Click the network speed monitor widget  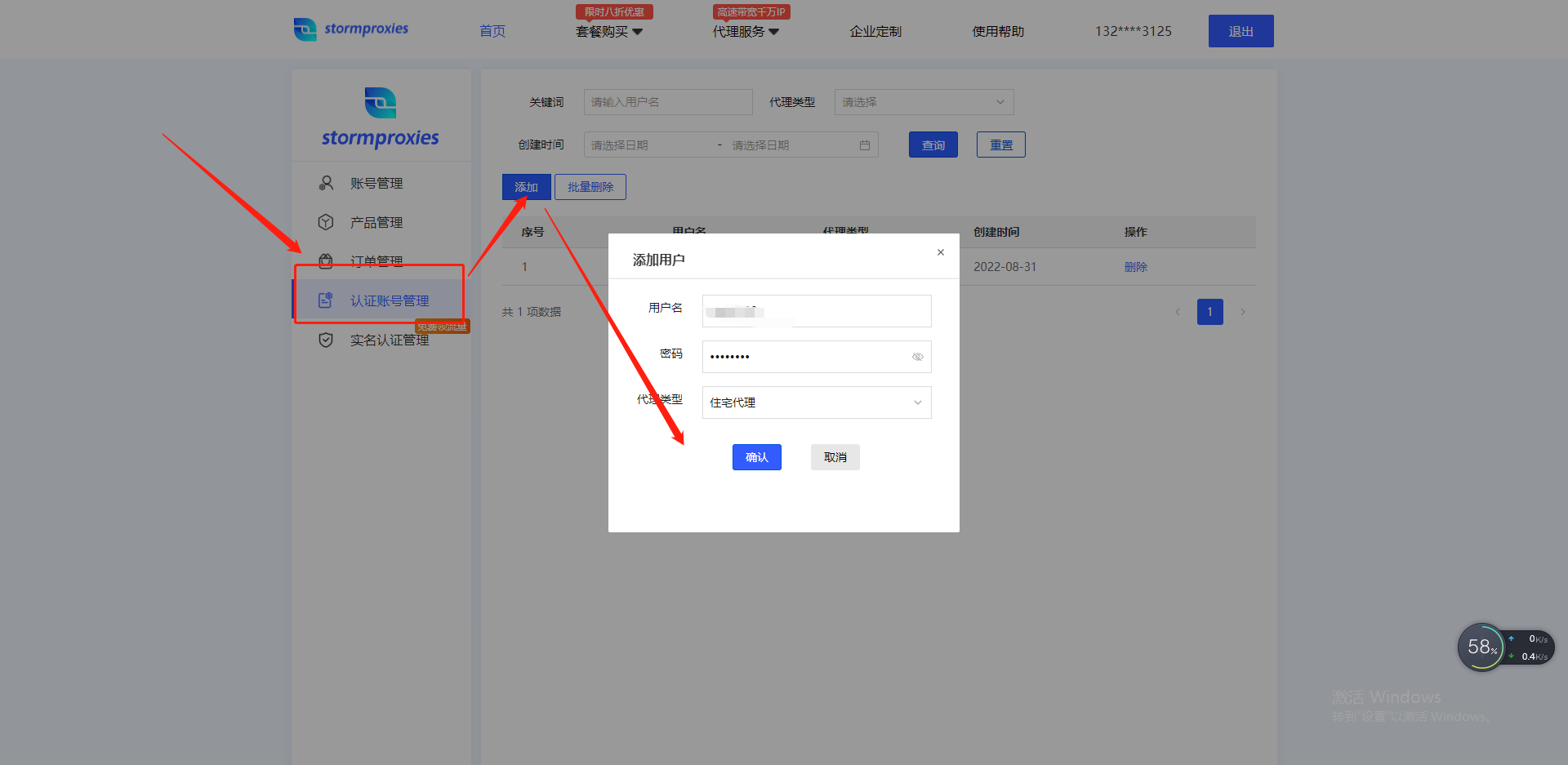[x=1504, y=647]
